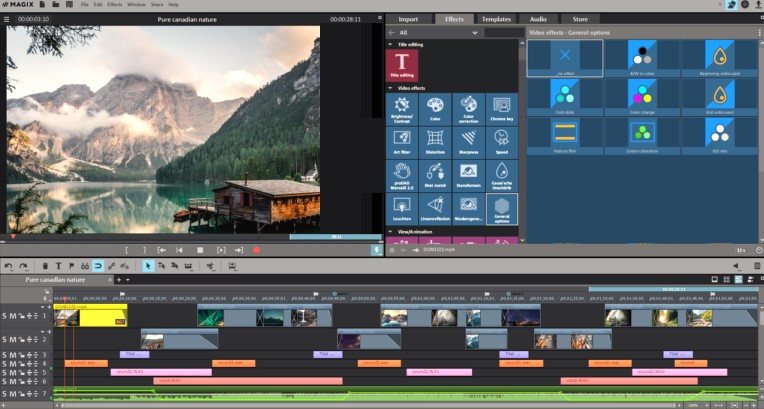This screenshot has width=764, height=409.
Task: Toggle the lock on track 3
Action: point(22,355)
